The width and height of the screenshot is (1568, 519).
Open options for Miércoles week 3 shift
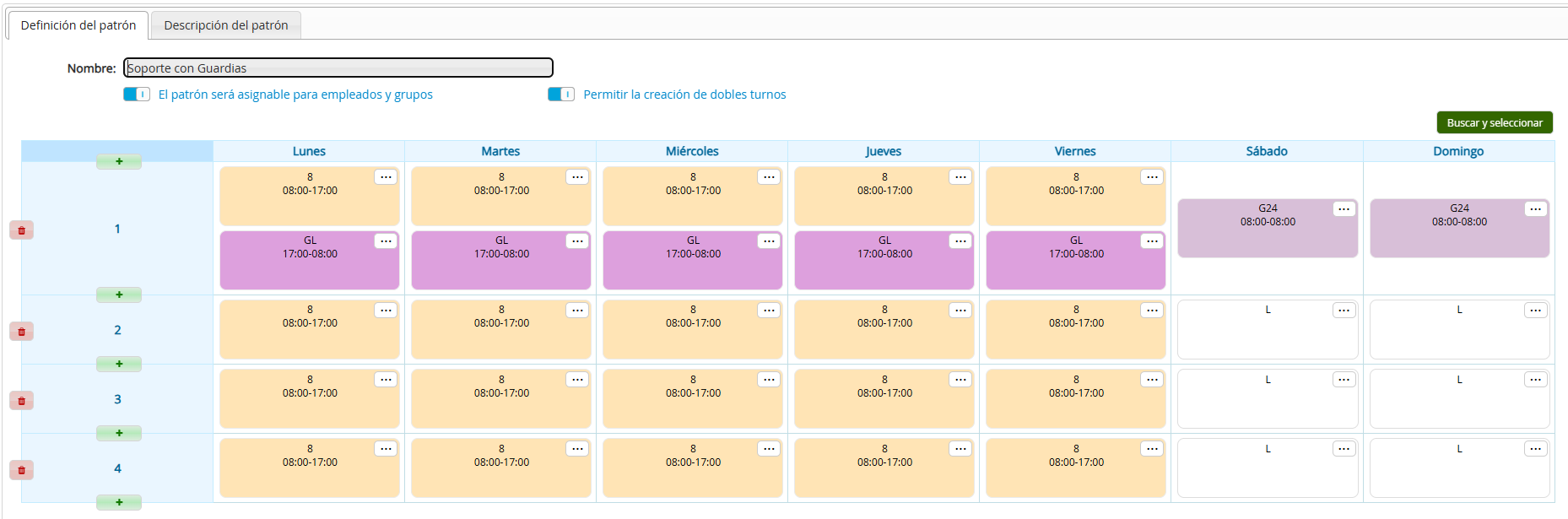point(768,380)
